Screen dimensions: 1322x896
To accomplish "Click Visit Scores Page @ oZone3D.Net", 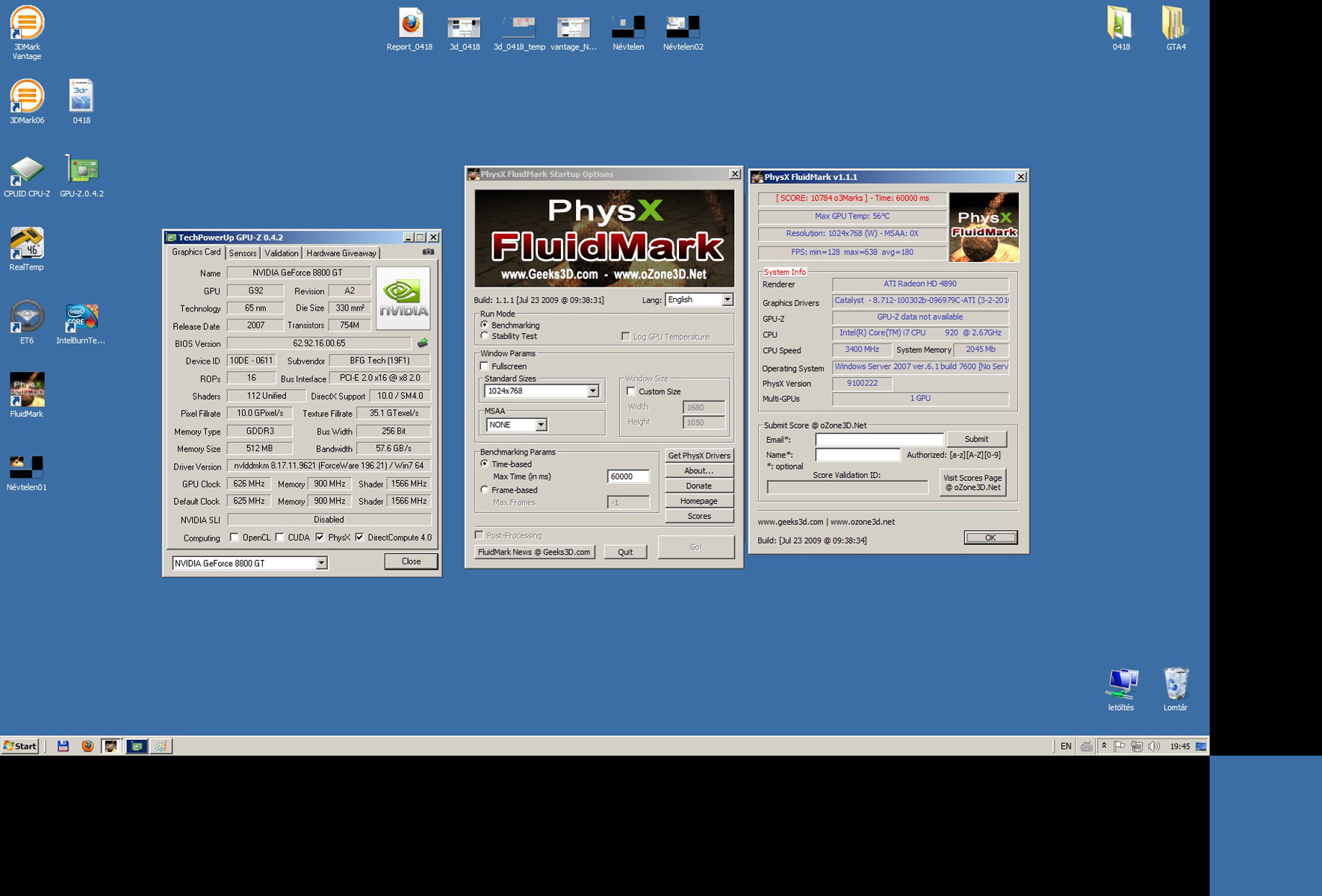I will [x=972, y=482].
